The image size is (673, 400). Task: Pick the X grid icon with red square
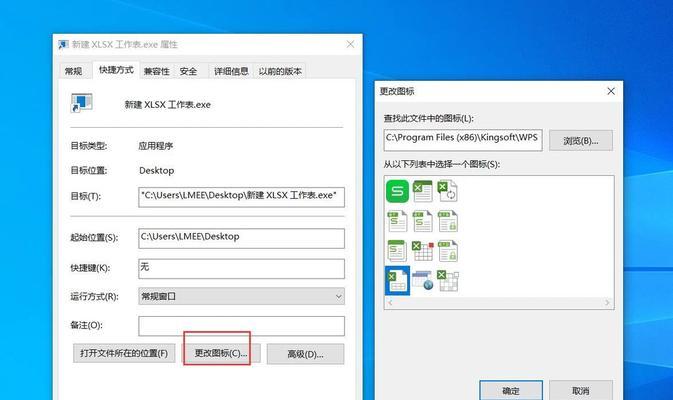(x=423, y=251)
